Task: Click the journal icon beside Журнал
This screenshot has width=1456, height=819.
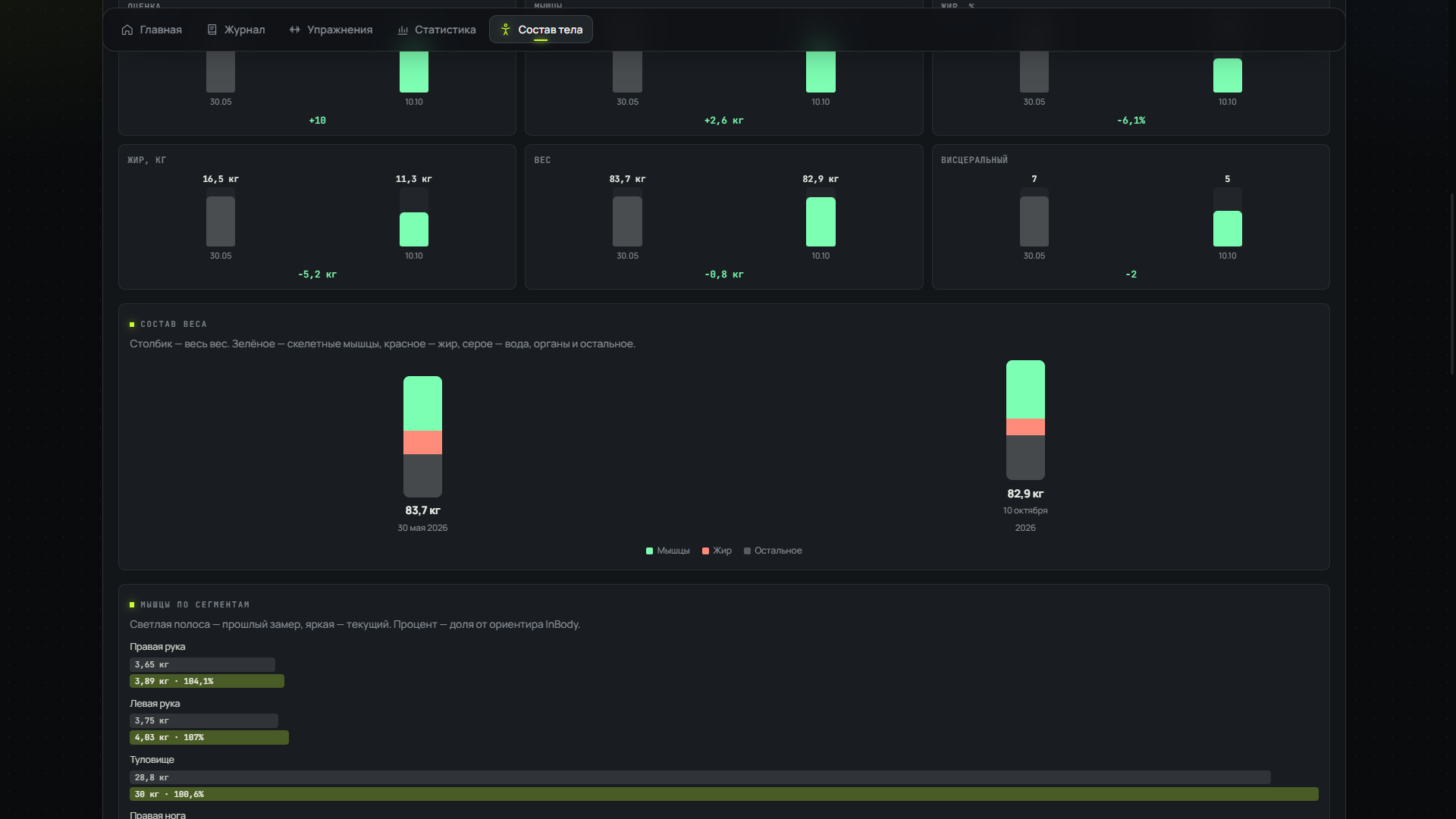Action: pyautogui.click(x=212, y=30)
